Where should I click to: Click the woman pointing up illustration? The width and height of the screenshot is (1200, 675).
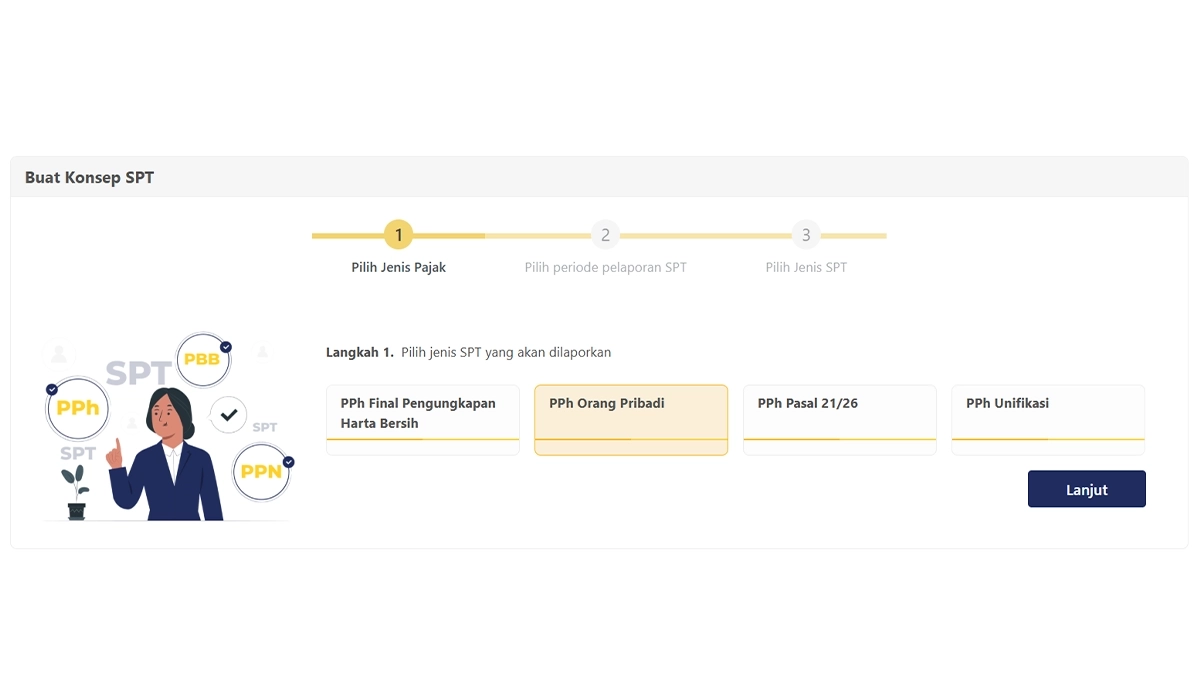[165, 454]
